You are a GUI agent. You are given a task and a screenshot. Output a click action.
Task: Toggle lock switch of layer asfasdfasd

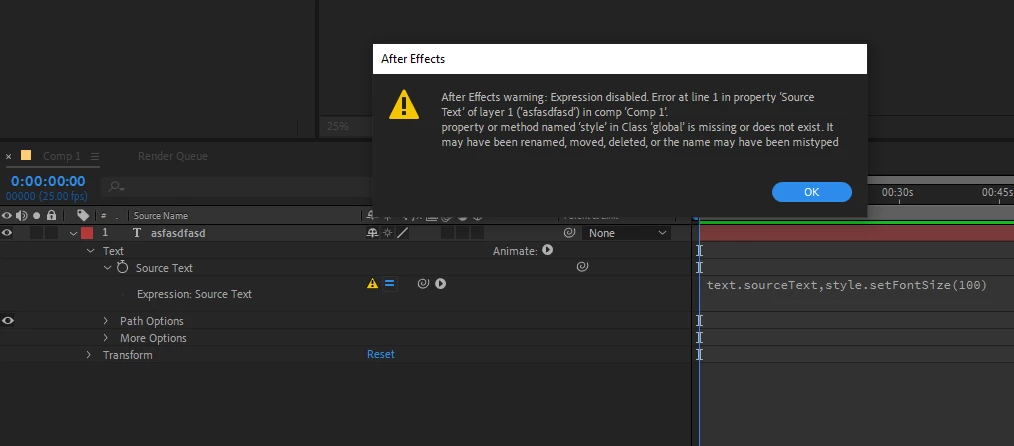tap(52, 233)
